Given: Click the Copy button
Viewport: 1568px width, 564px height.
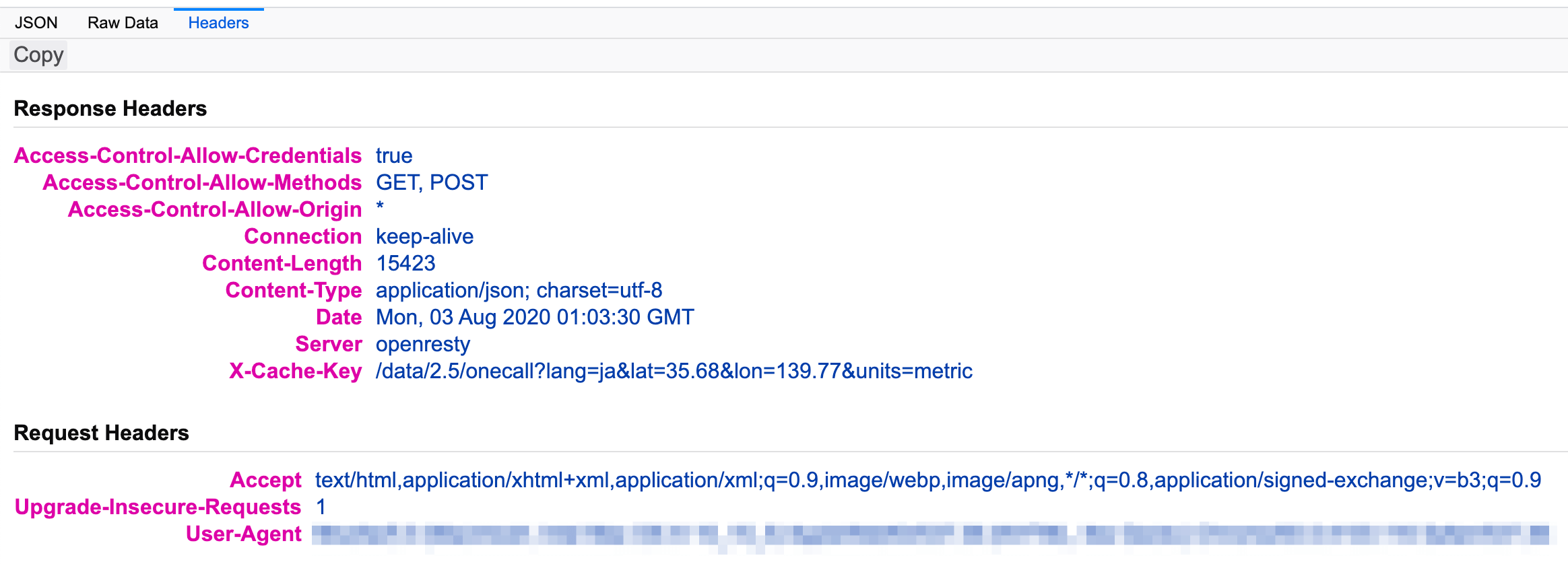Looking at the screenshot, I should pos(37,55).
